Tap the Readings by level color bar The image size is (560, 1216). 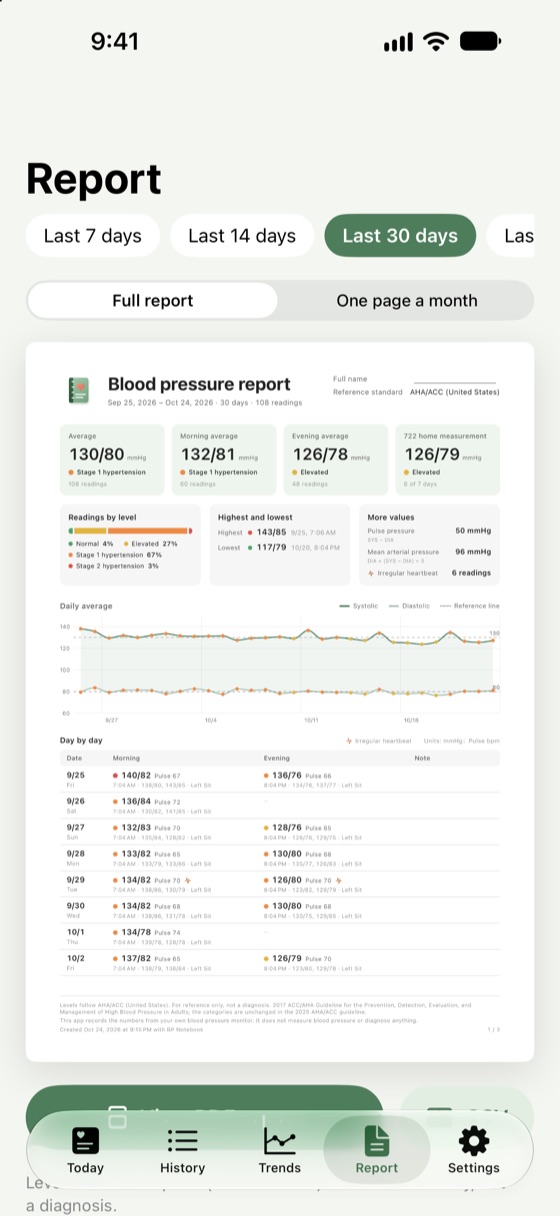click(x=130, y=530)
